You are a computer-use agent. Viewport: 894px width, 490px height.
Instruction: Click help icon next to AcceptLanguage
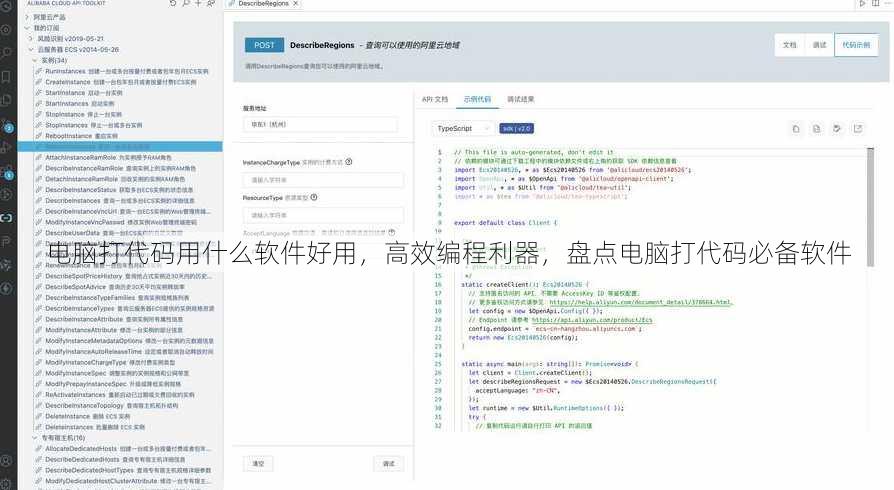[x=392, y=233]
